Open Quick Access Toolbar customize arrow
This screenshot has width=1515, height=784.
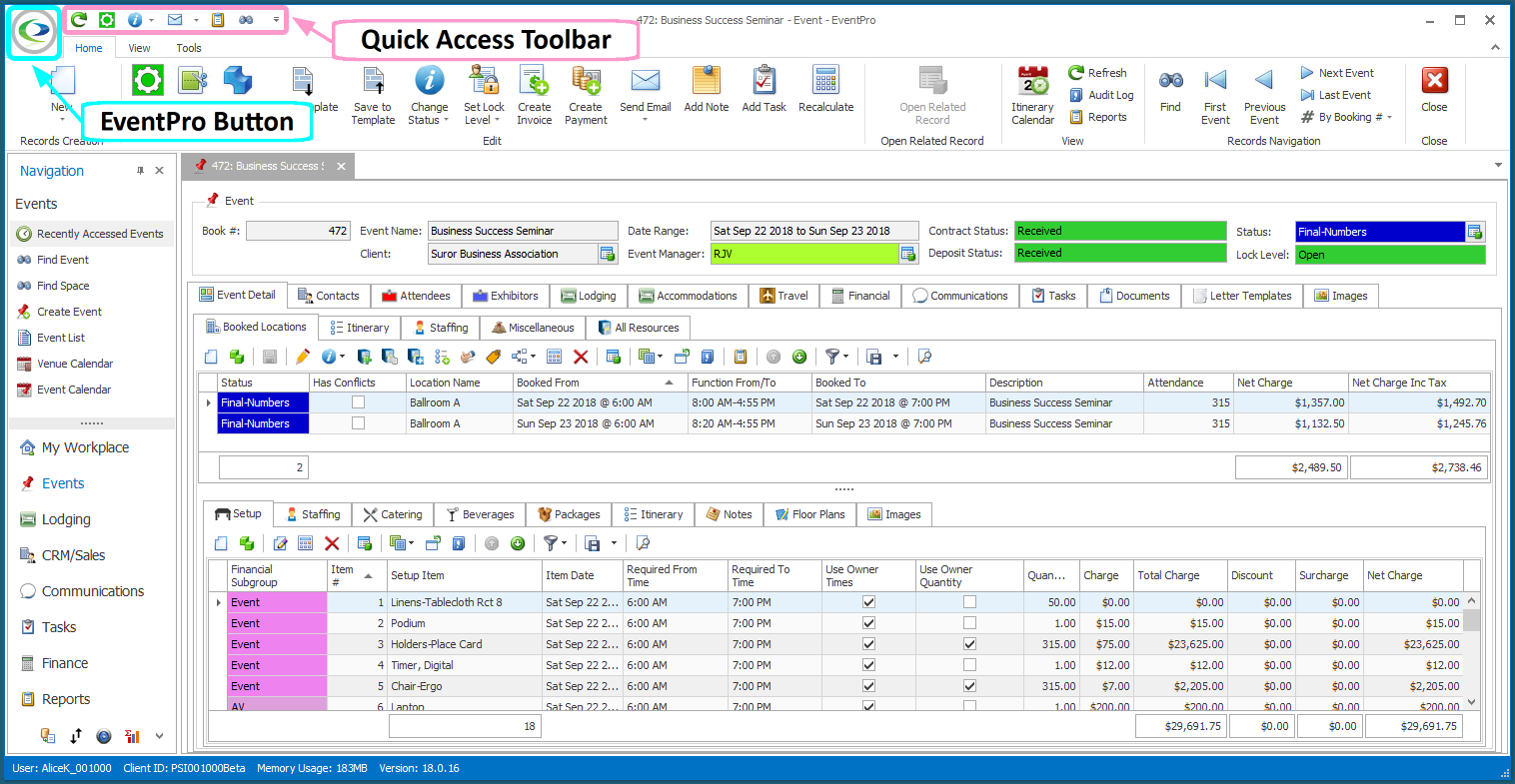pos(277,20)
